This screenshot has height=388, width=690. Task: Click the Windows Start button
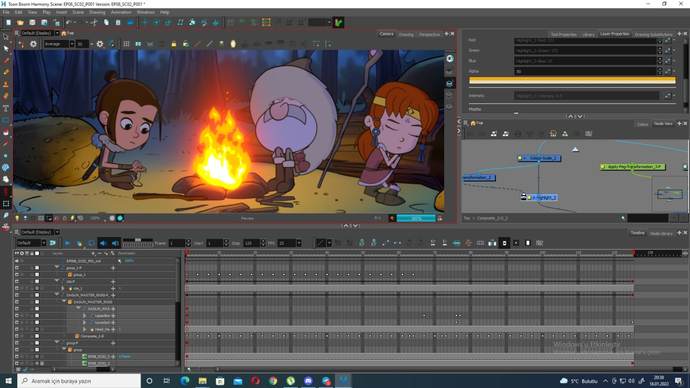pyautogui.click(x=8, y=381)
